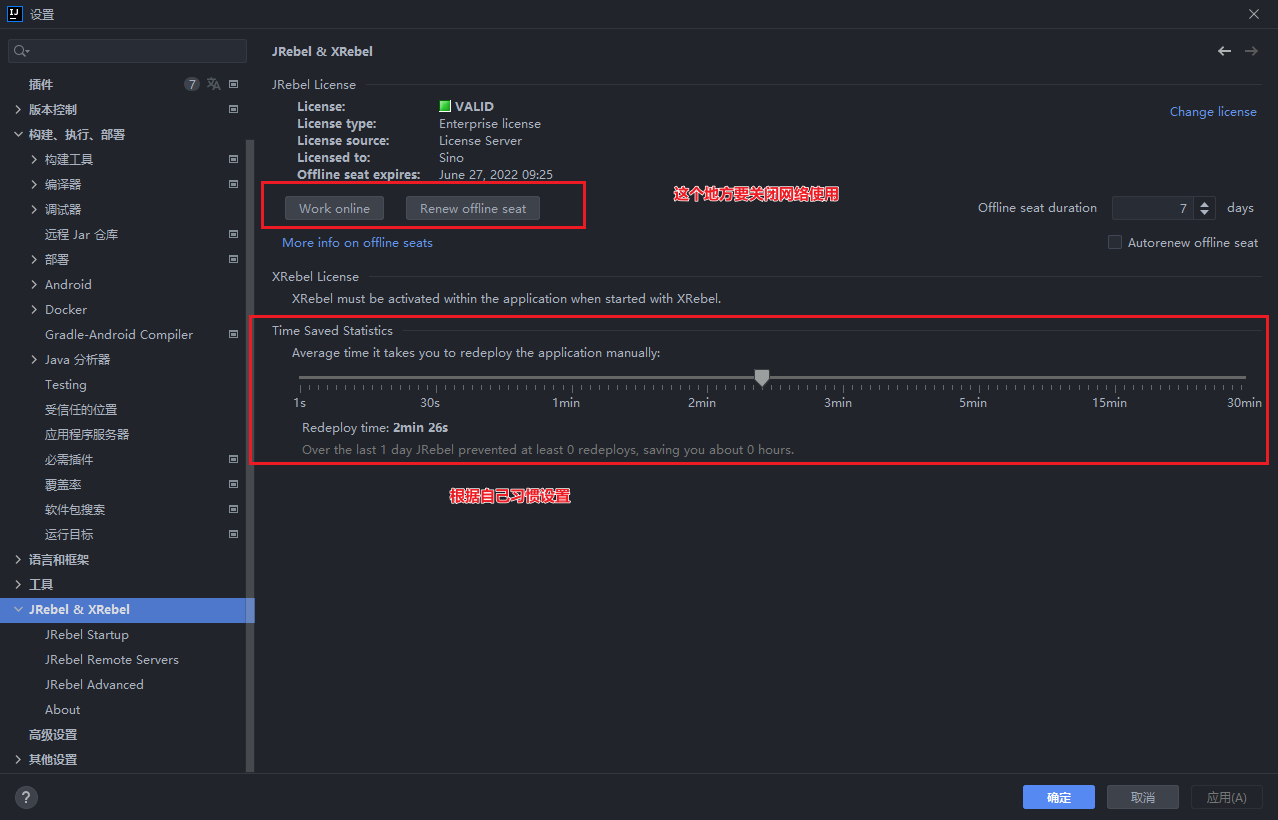Click the project-level icon beside 部署
The image size is (1278, 820).
tap(233, 259)
